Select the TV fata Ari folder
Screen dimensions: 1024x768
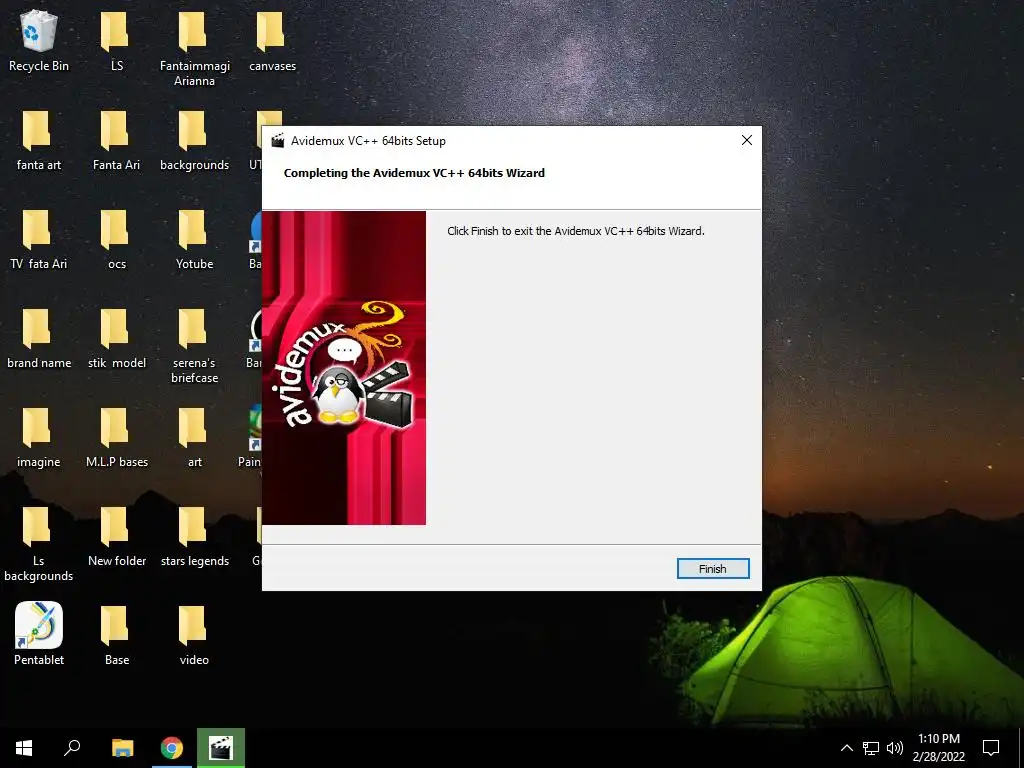coord(39,240)
